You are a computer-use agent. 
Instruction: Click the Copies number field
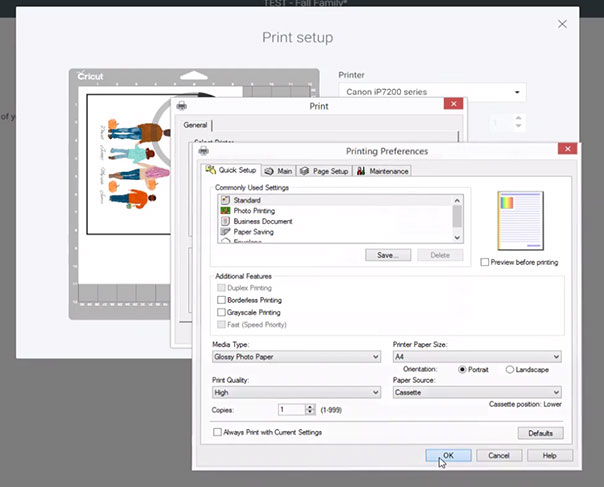pos(290,410)
